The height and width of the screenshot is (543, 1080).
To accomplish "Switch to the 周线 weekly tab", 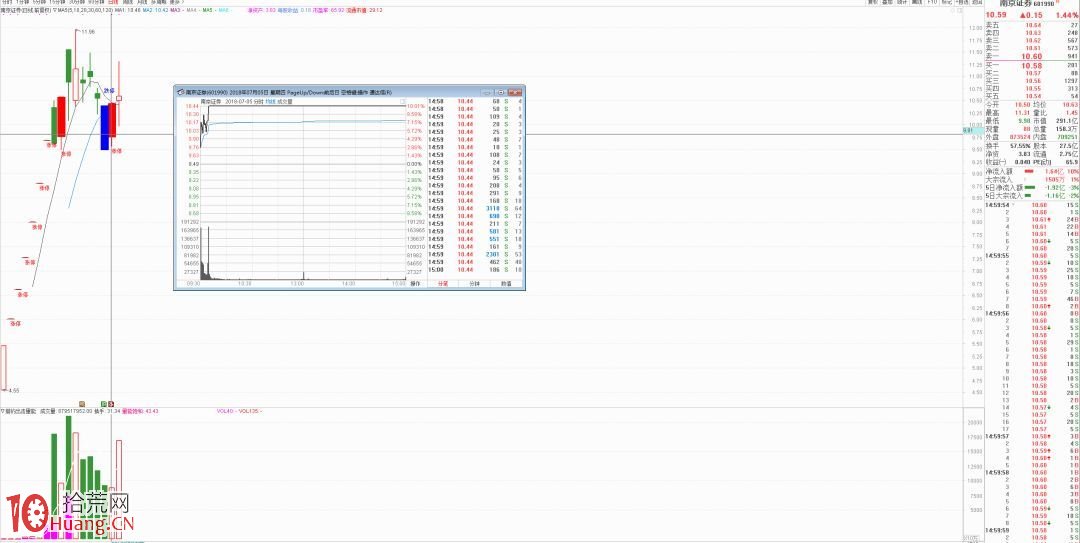I will pyautogui.click(x=127, y=3).
